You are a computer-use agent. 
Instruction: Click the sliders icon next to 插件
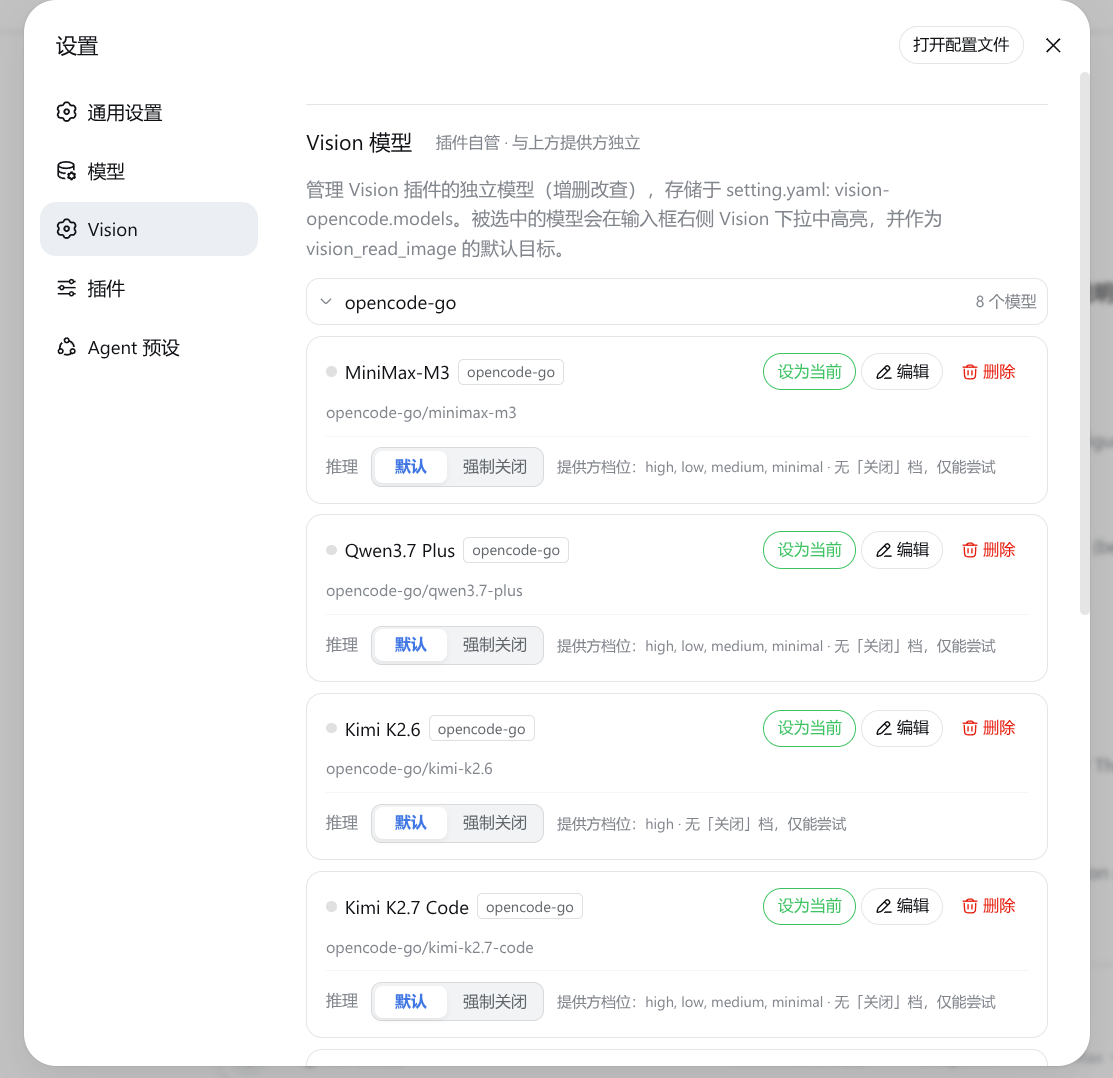coord(67,288)
